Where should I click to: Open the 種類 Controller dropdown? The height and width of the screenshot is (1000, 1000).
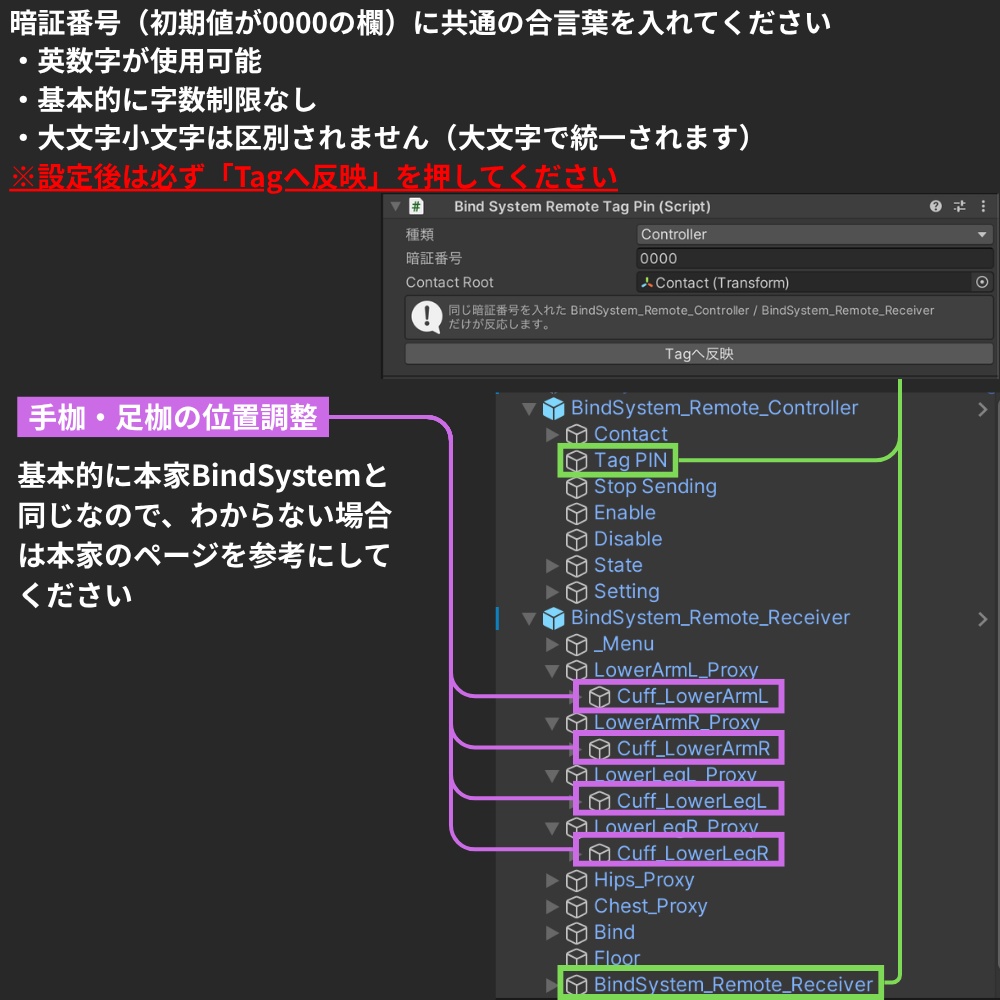(814, 234)
